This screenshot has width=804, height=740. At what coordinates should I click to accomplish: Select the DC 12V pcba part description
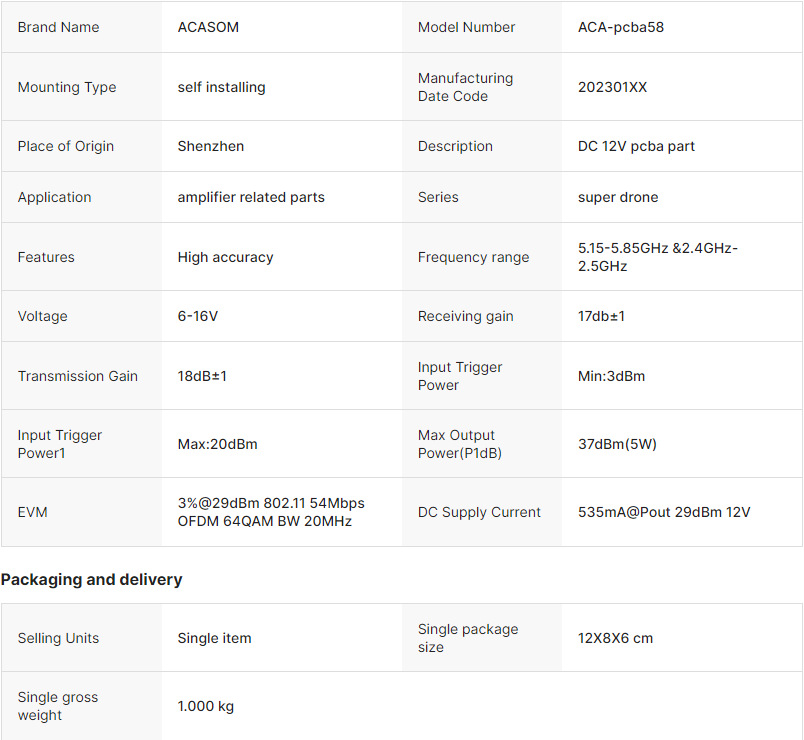(x=636, y=146)
